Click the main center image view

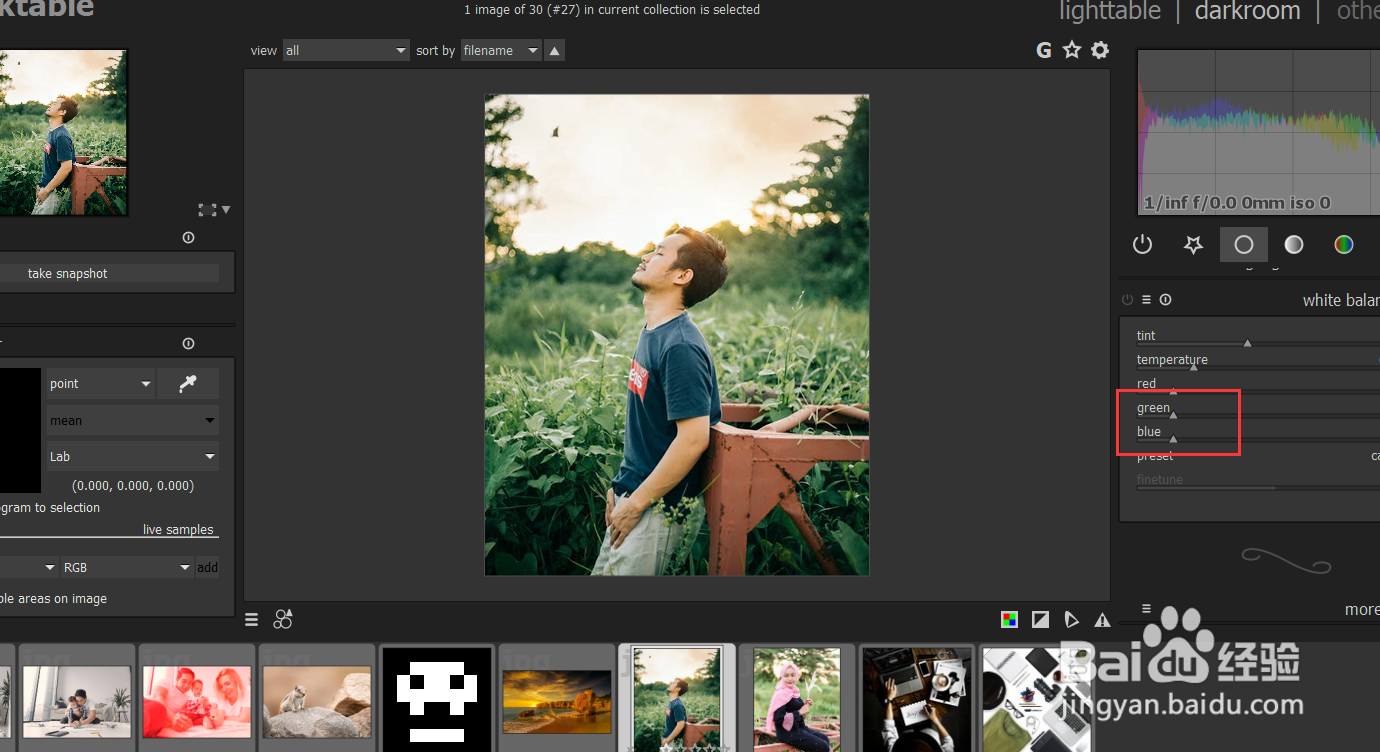[x=677, y=335]
